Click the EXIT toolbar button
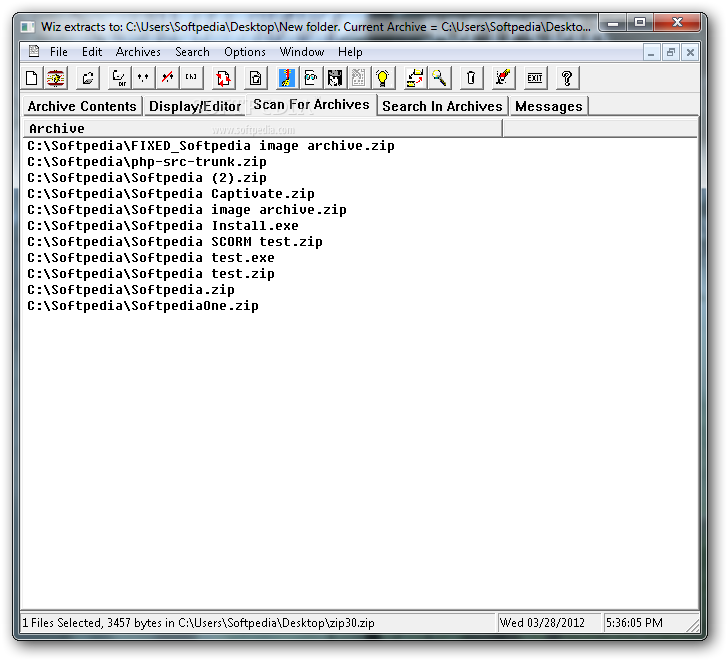The width and height of the screenshot is (728, 661). 535,78
